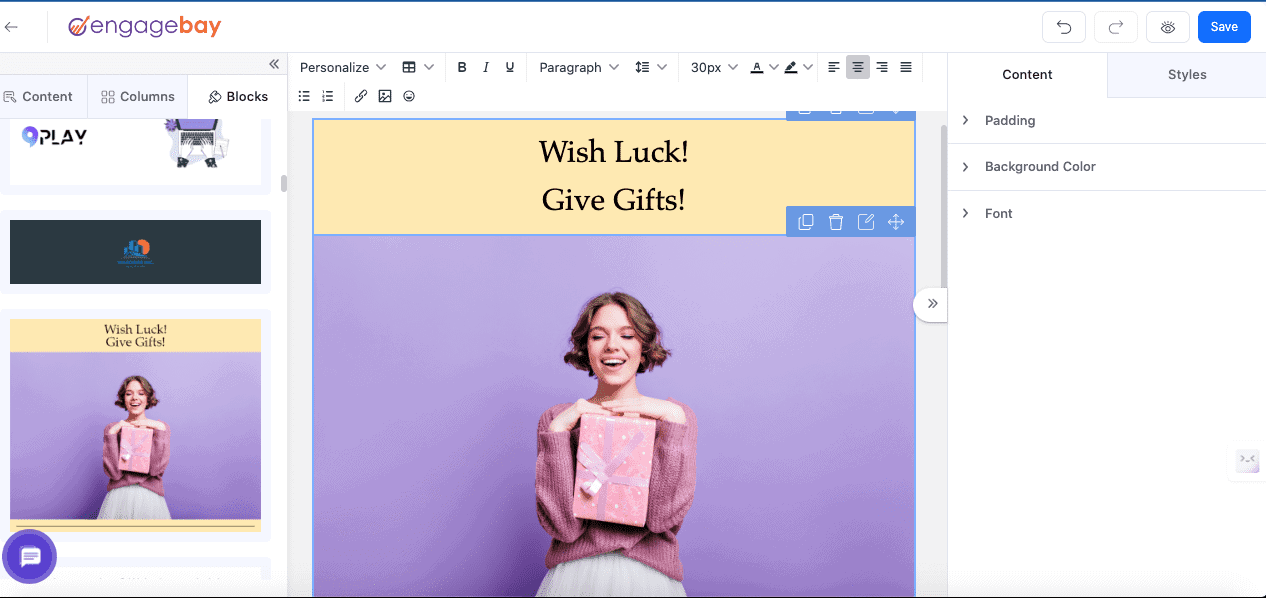Apply the current text color

[757, 68]
